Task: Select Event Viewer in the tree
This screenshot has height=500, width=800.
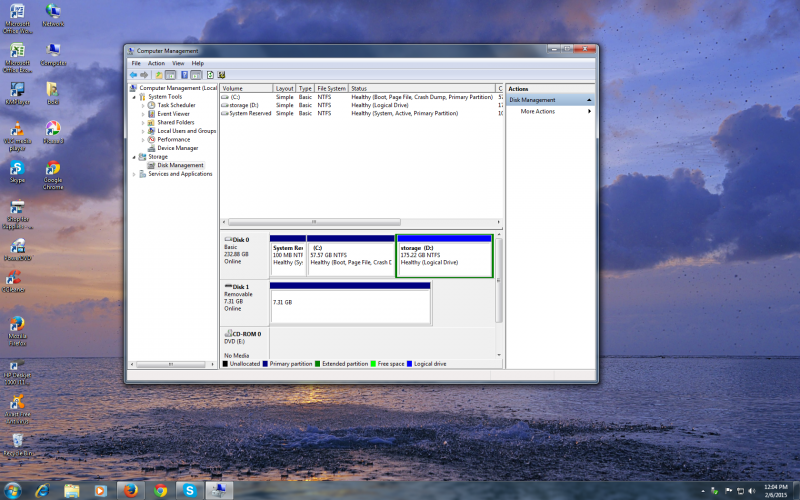Action: tap(173, 114)
